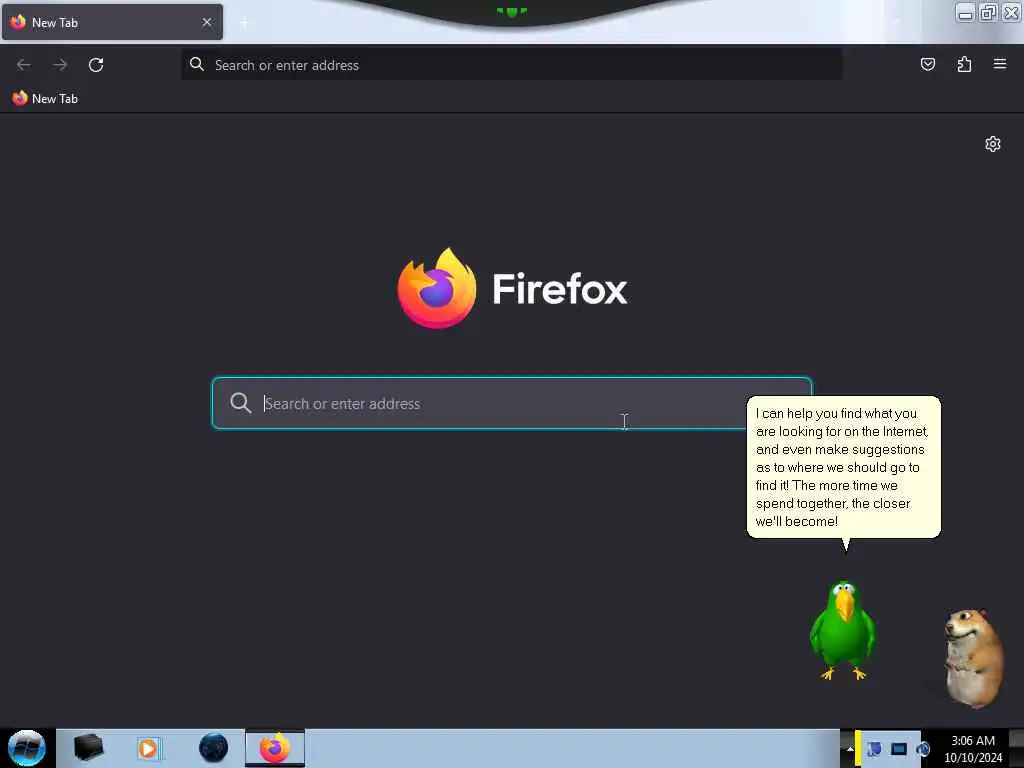Open the Windows Start menu
Image resolution: width=1024 pixels, height=768 pixels.
[x=26, y=748]
